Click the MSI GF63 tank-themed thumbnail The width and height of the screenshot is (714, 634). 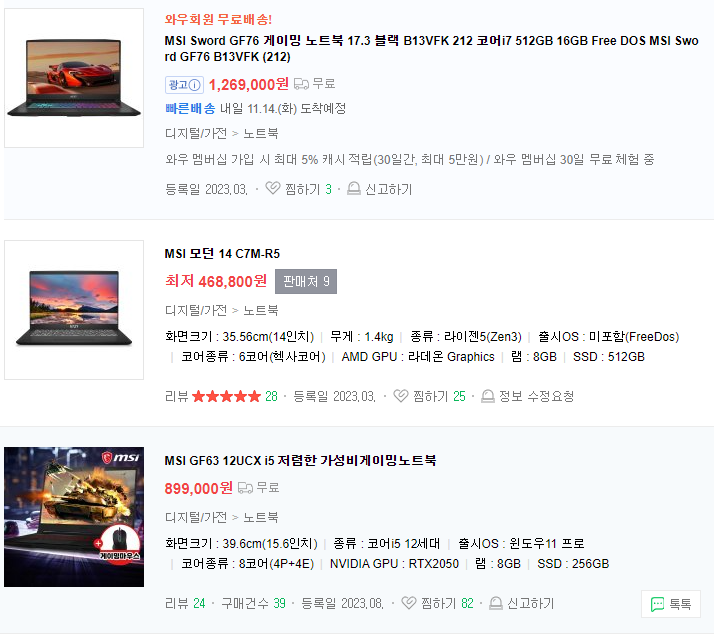pyautogui.click(x=74, y=517)
